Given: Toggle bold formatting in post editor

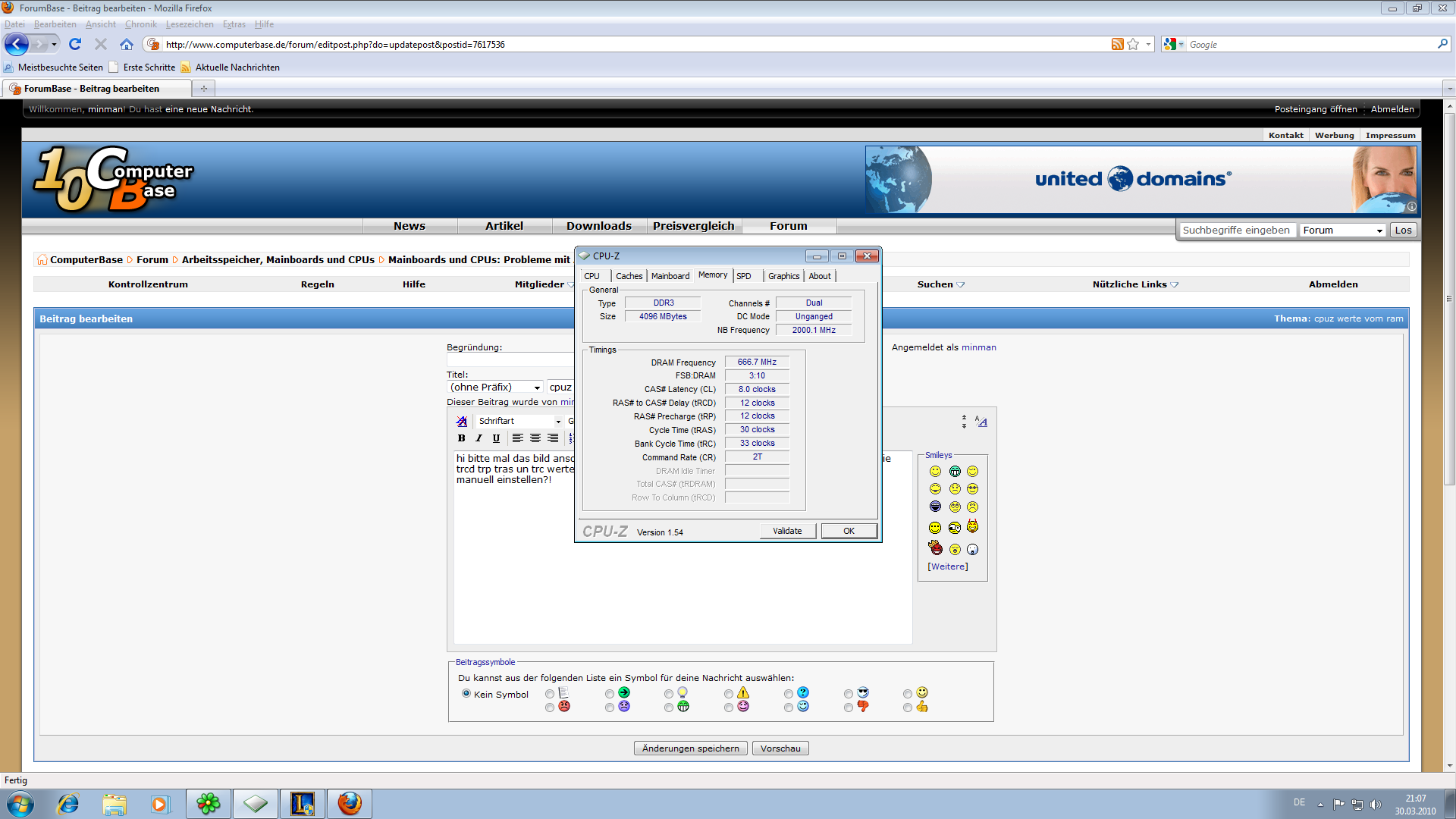Looking at the screenshot, I should [461, 438].
